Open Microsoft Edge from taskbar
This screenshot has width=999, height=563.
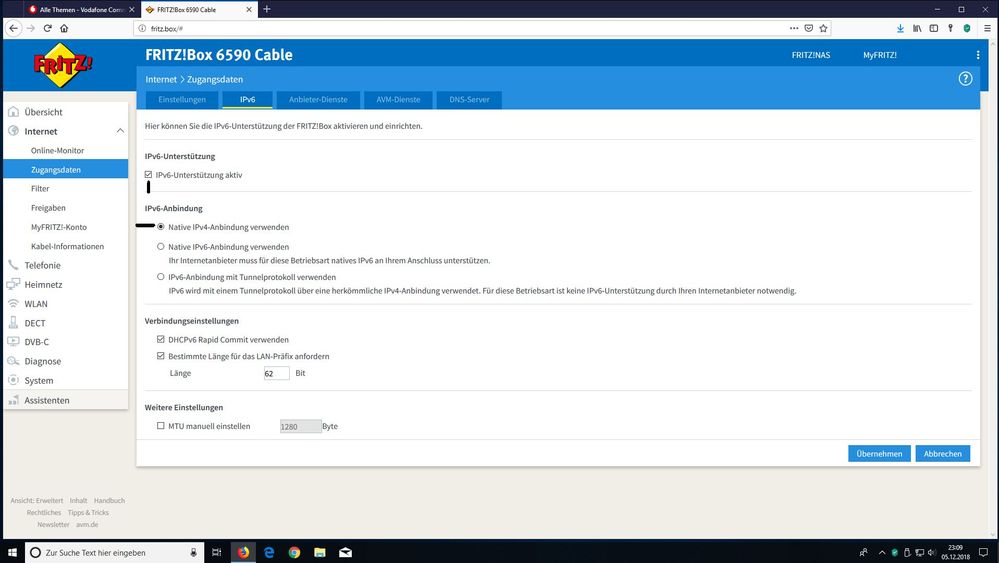tap(269, 552)
